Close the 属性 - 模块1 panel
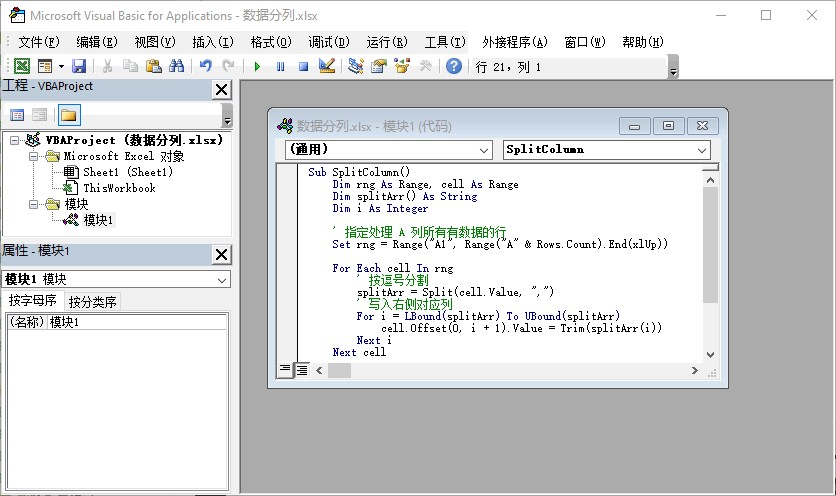This screenshot has width=836, height=496. coord(221,254)
